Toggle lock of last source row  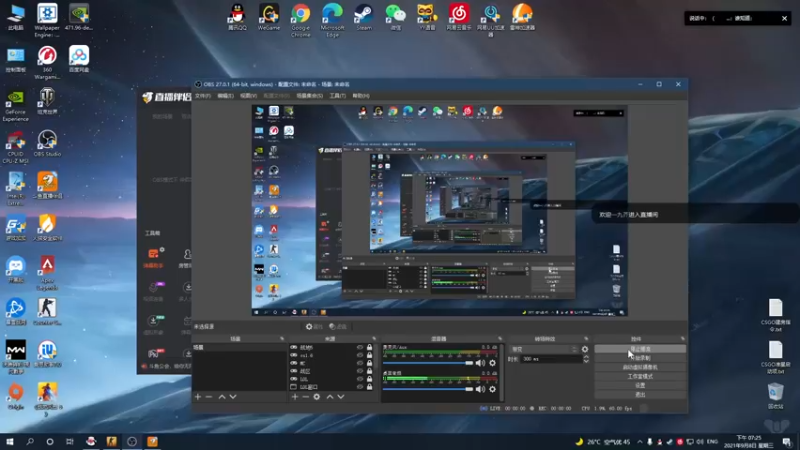coord(369,387)
